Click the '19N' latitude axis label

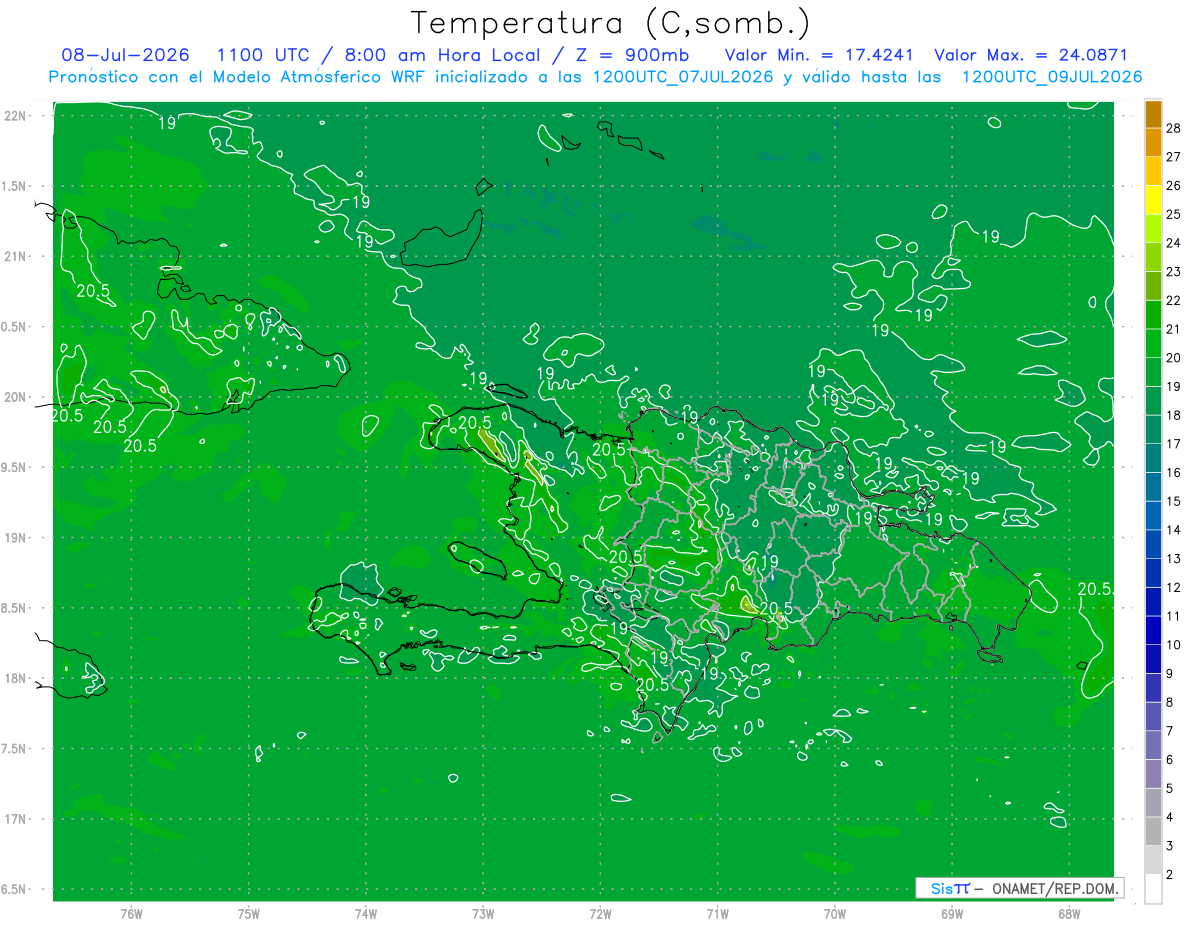pyautogui.click(x=14, y=538)
